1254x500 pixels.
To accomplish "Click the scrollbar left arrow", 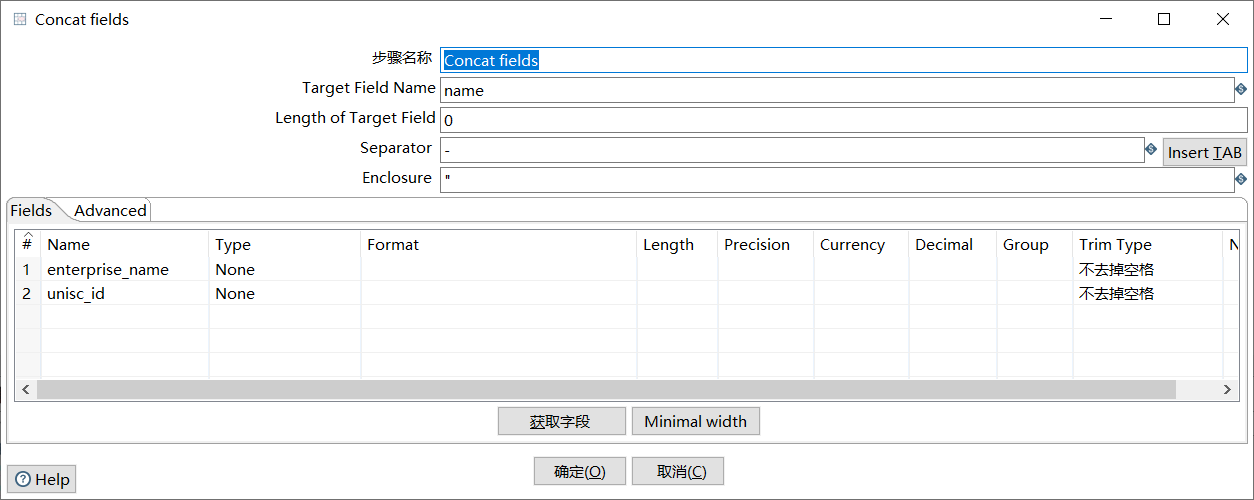I will pyautogui.click(x=25, y=389).
